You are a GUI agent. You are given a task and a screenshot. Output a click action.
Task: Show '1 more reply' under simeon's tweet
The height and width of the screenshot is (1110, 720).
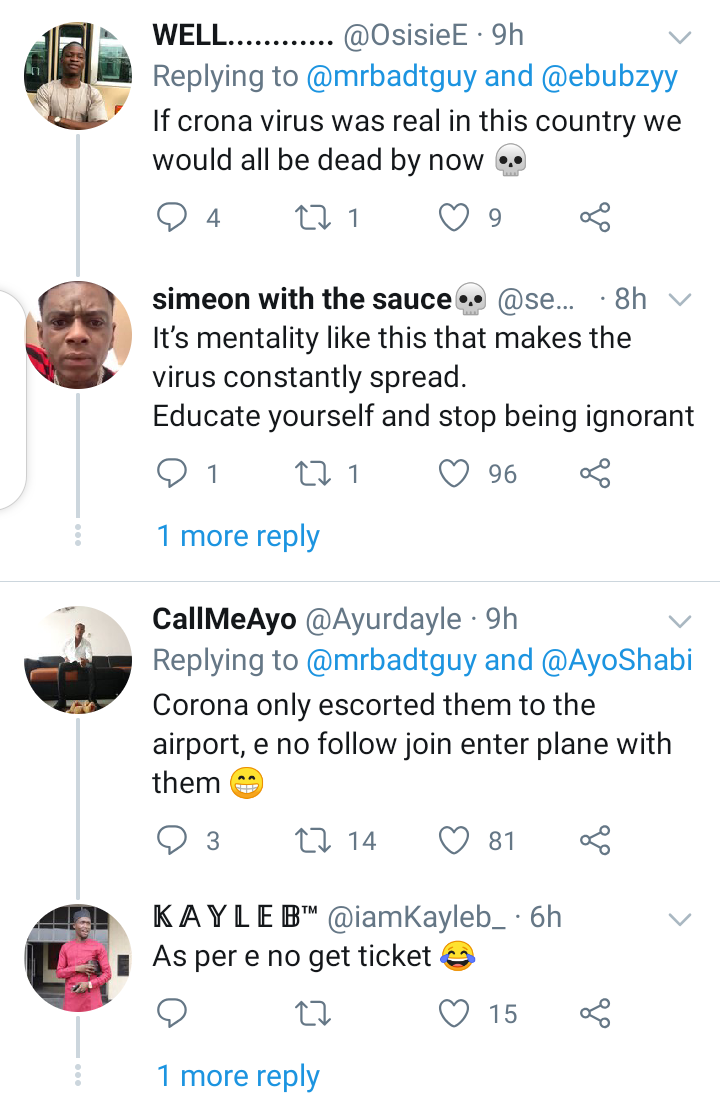click(238, 536)
